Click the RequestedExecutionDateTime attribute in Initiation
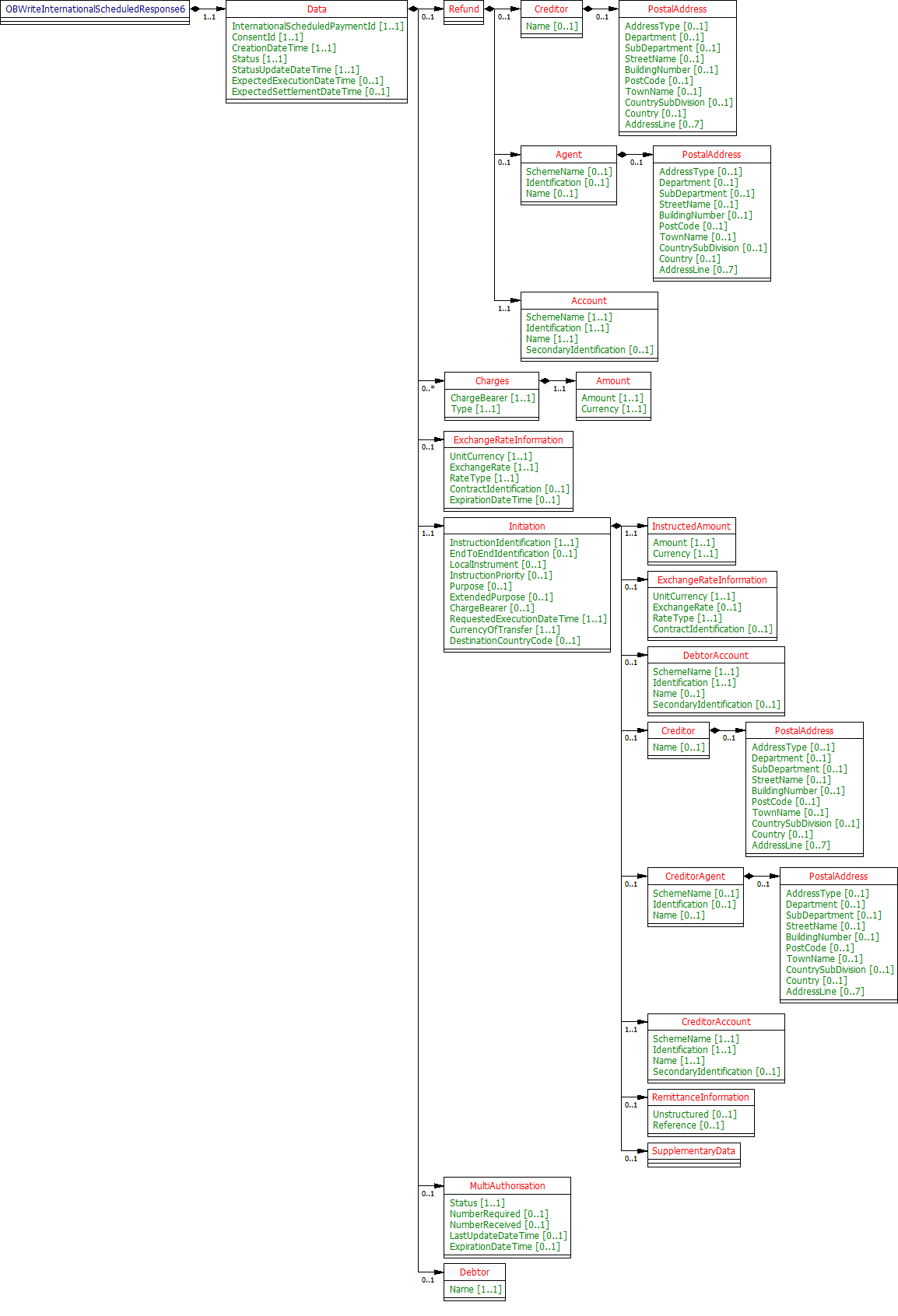Image resolution: width=898 pixels, height=1316 pixels. point(528,619)
